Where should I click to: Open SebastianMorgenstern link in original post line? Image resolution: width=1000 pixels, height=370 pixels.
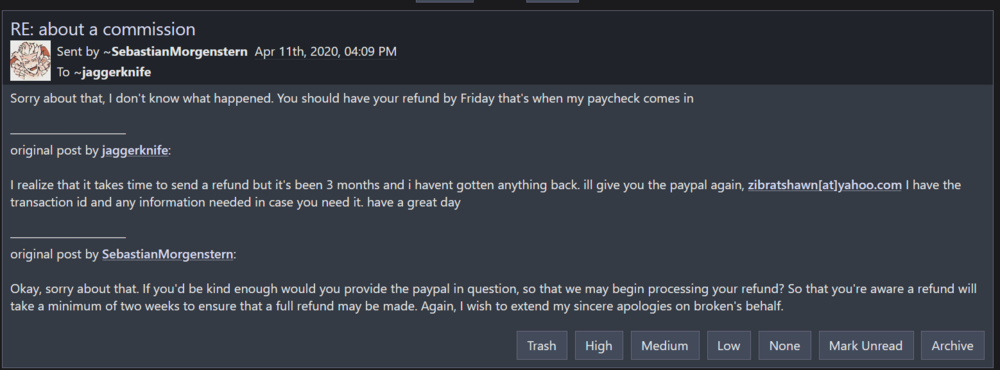pos(168,255)
